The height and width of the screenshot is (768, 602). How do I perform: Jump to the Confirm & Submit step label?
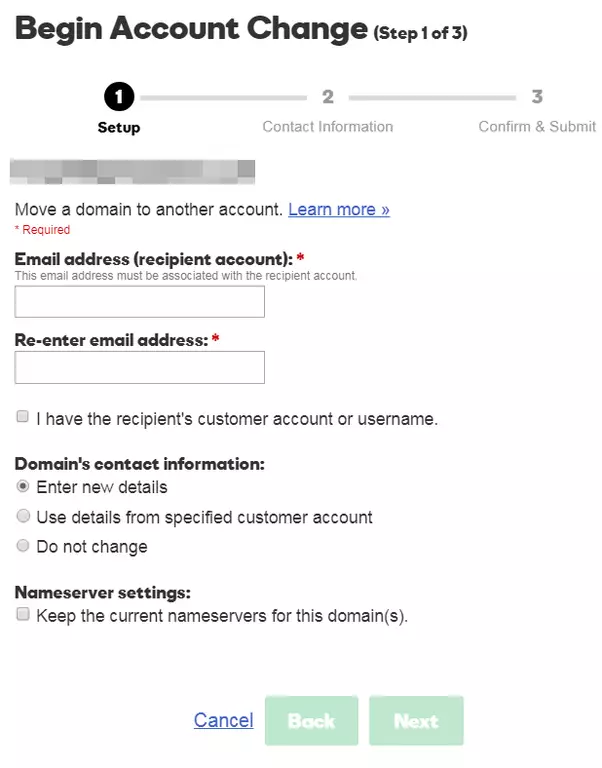point(537,127)
